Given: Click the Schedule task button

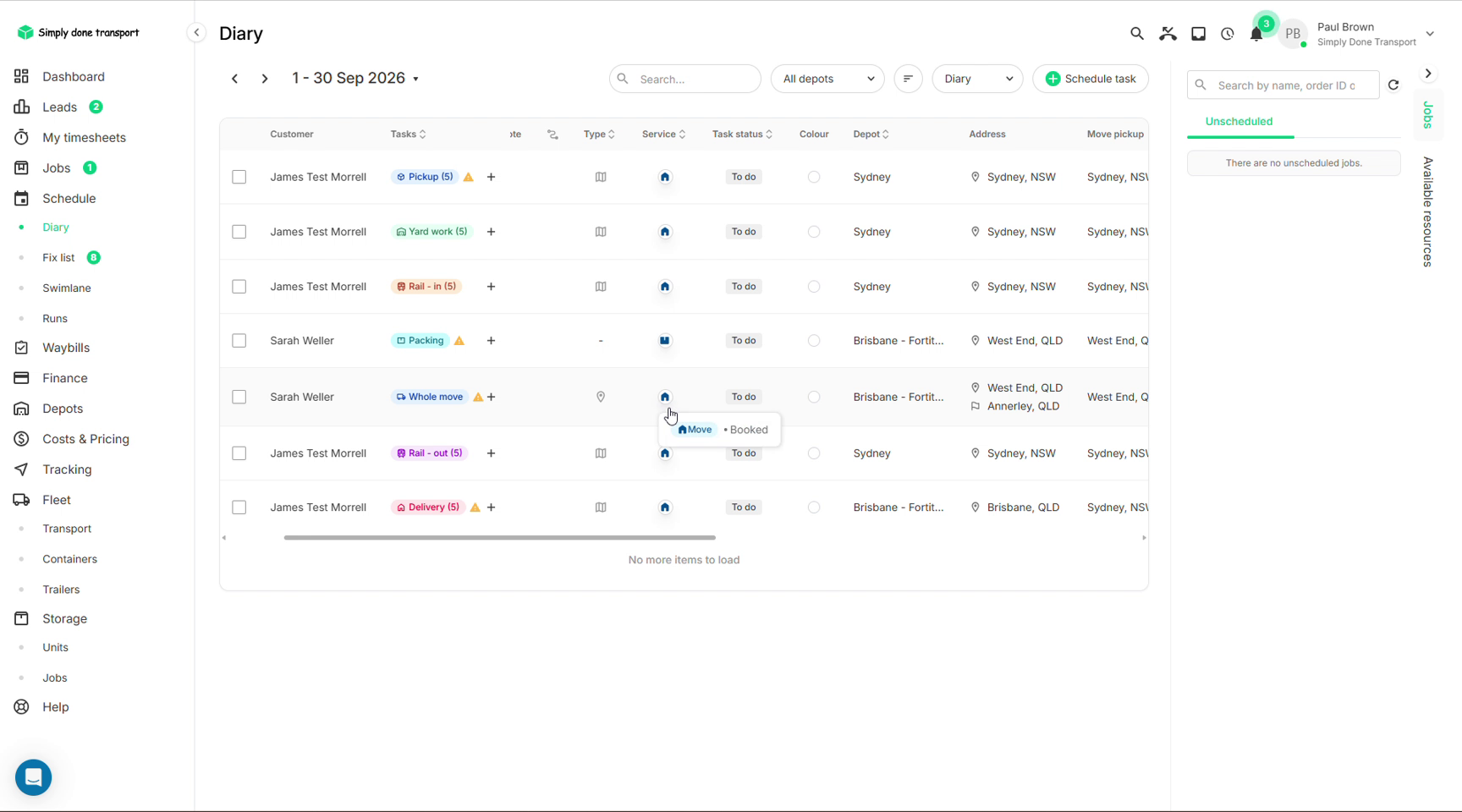Looking at the screenshot, I should (1091, 79).
